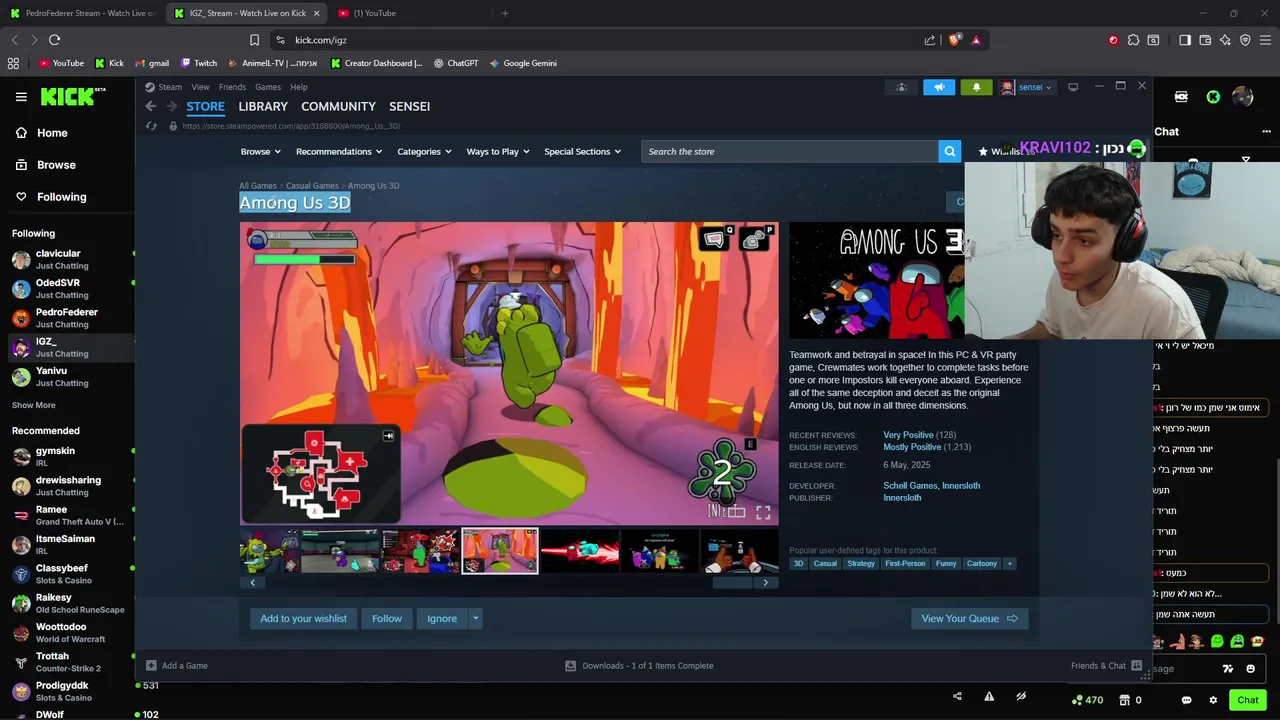This screenshot has height=720, width=1280.
Task: Click View Your Queue button
Action: [969, 618]
